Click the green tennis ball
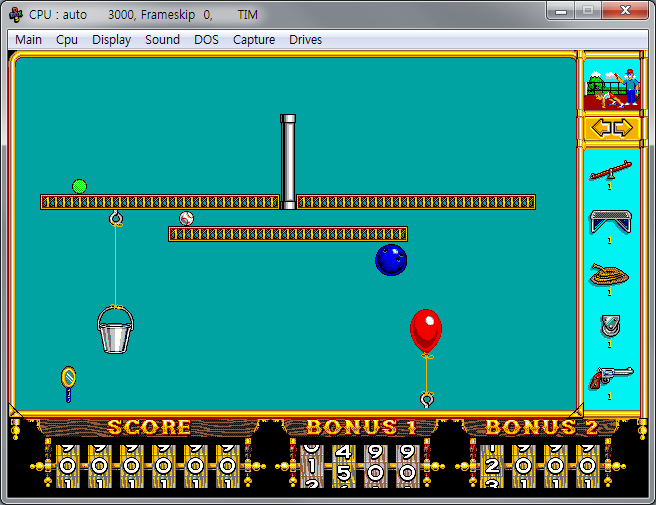 [x=79, y=186]
